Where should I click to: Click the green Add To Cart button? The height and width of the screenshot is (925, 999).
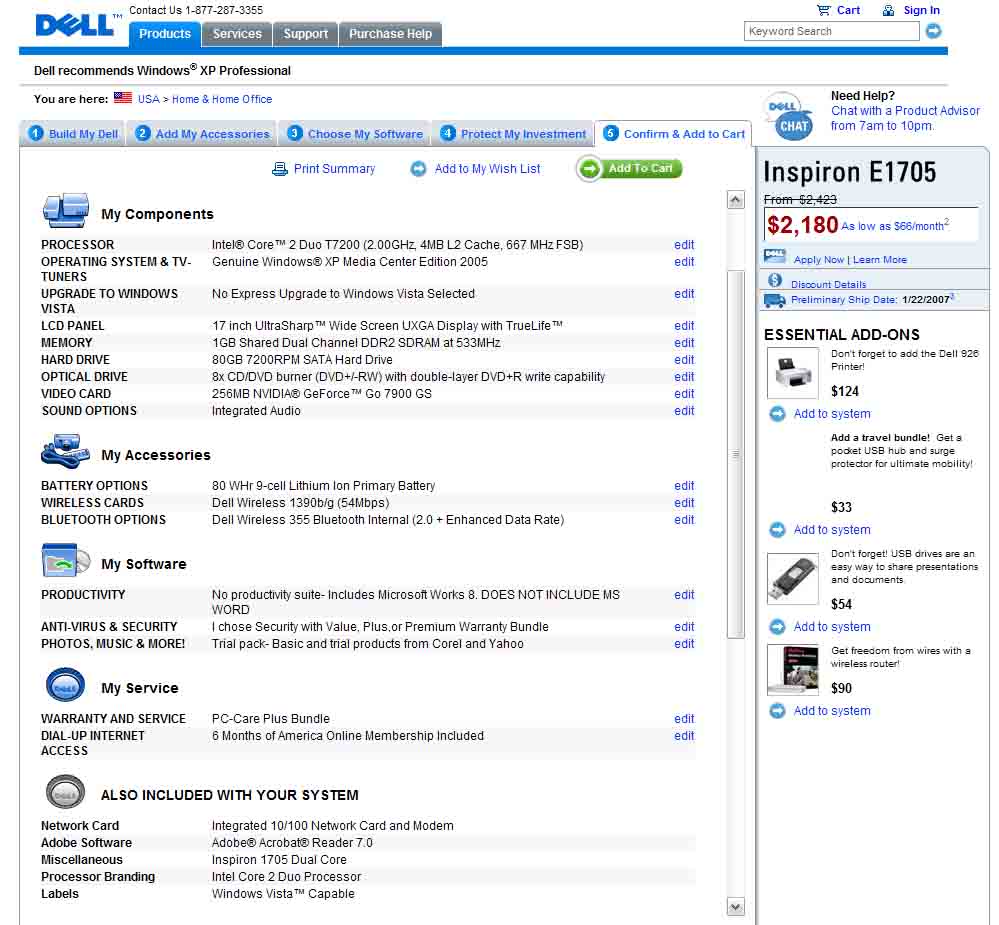629,169
